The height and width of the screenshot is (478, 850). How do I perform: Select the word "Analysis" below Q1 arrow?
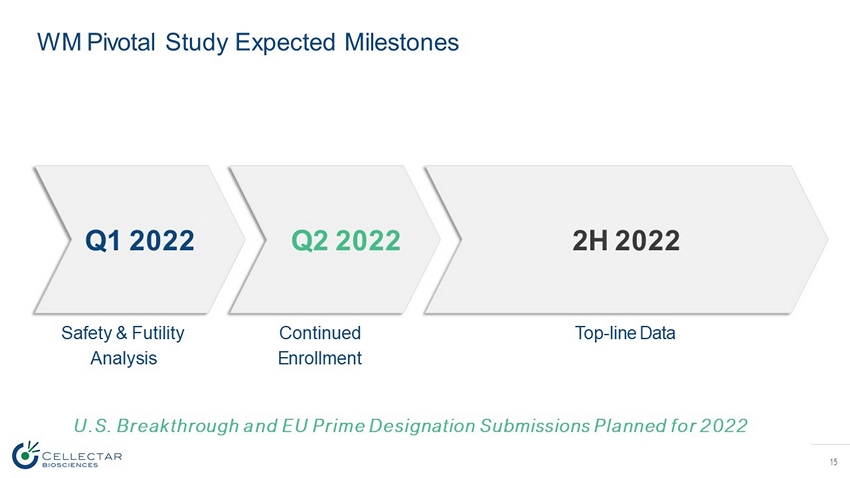tap(123, 358)
